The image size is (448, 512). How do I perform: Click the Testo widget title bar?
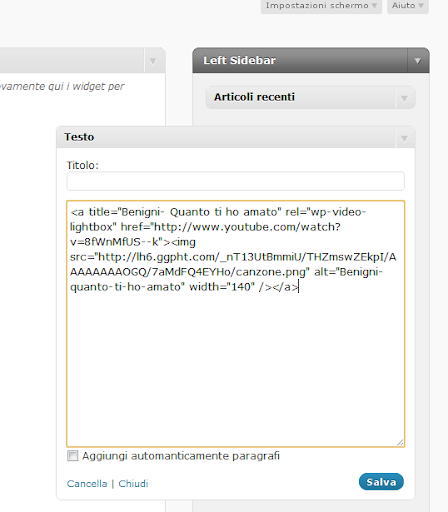(226, 137)
